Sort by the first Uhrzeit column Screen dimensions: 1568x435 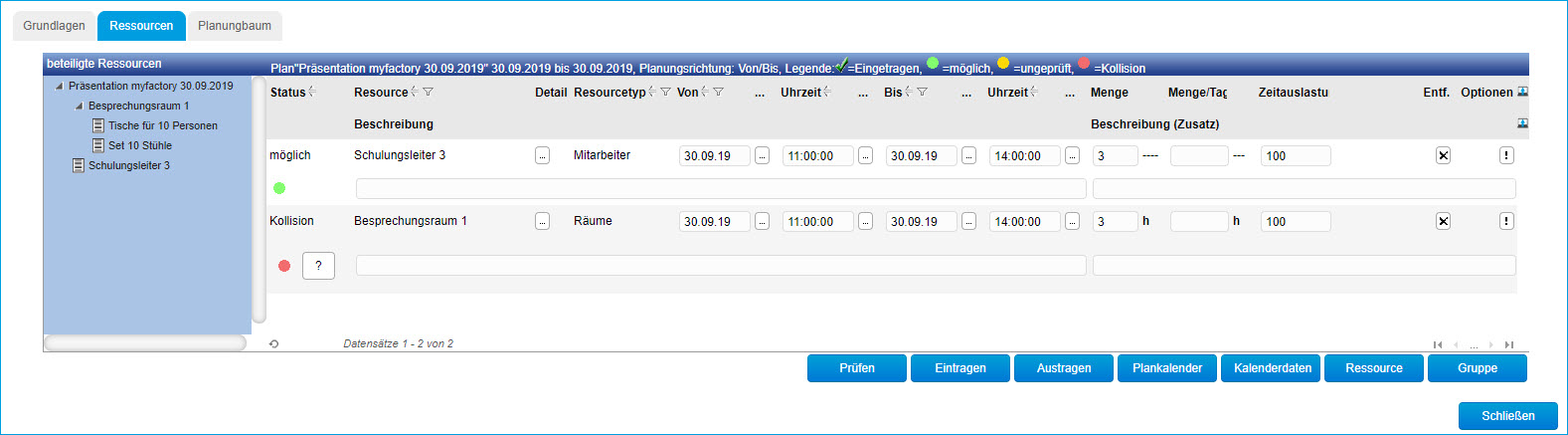(x=827, y=92)
